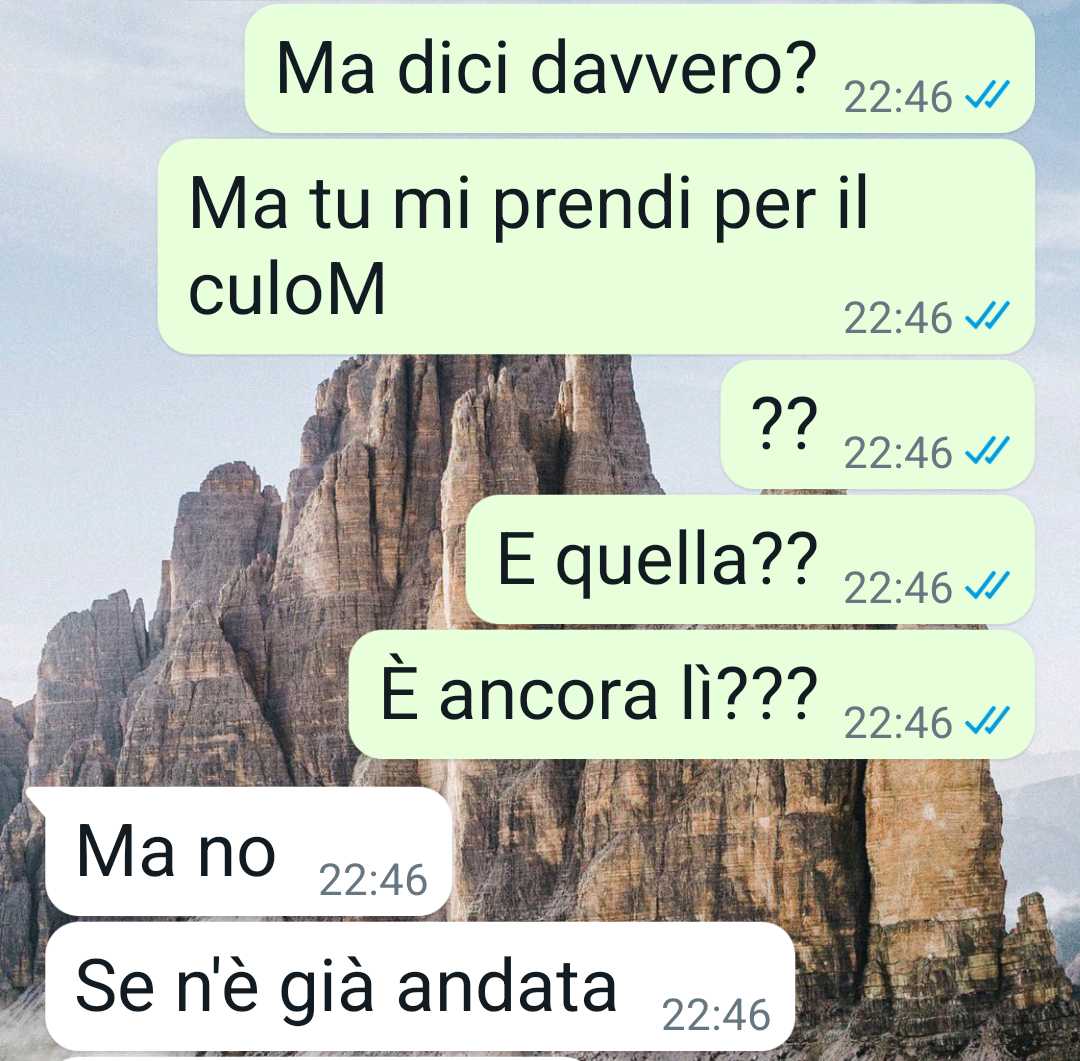The width and height of the screenshot is (1080, 1061).
Task: Tap the blue checkmarks on 'È ancora lì???'
Action: [987, 720]
